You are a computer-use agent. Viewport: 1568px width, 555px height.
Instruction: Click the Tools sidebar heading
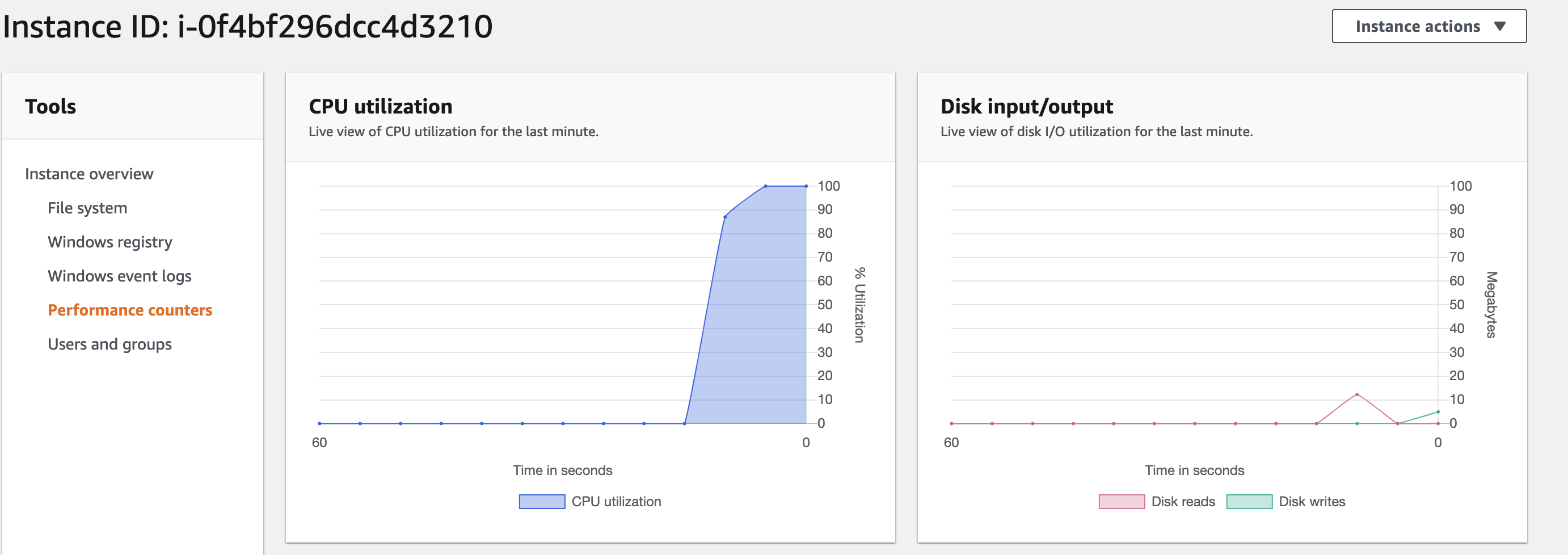(x=50, y=107)
